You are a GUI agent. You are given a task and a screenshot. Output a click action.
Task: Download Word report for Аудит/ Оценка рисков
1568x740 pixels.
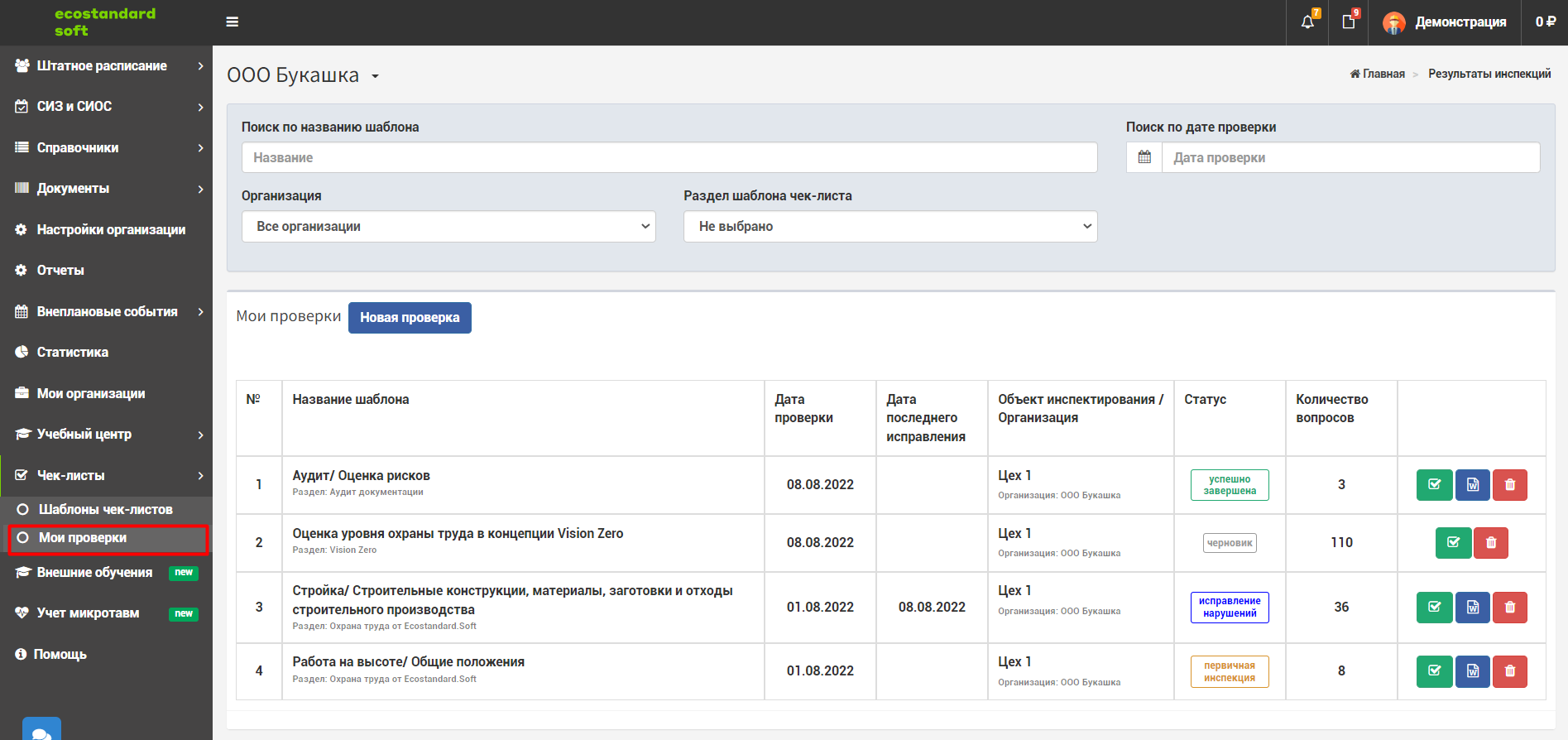[1473, 485]
